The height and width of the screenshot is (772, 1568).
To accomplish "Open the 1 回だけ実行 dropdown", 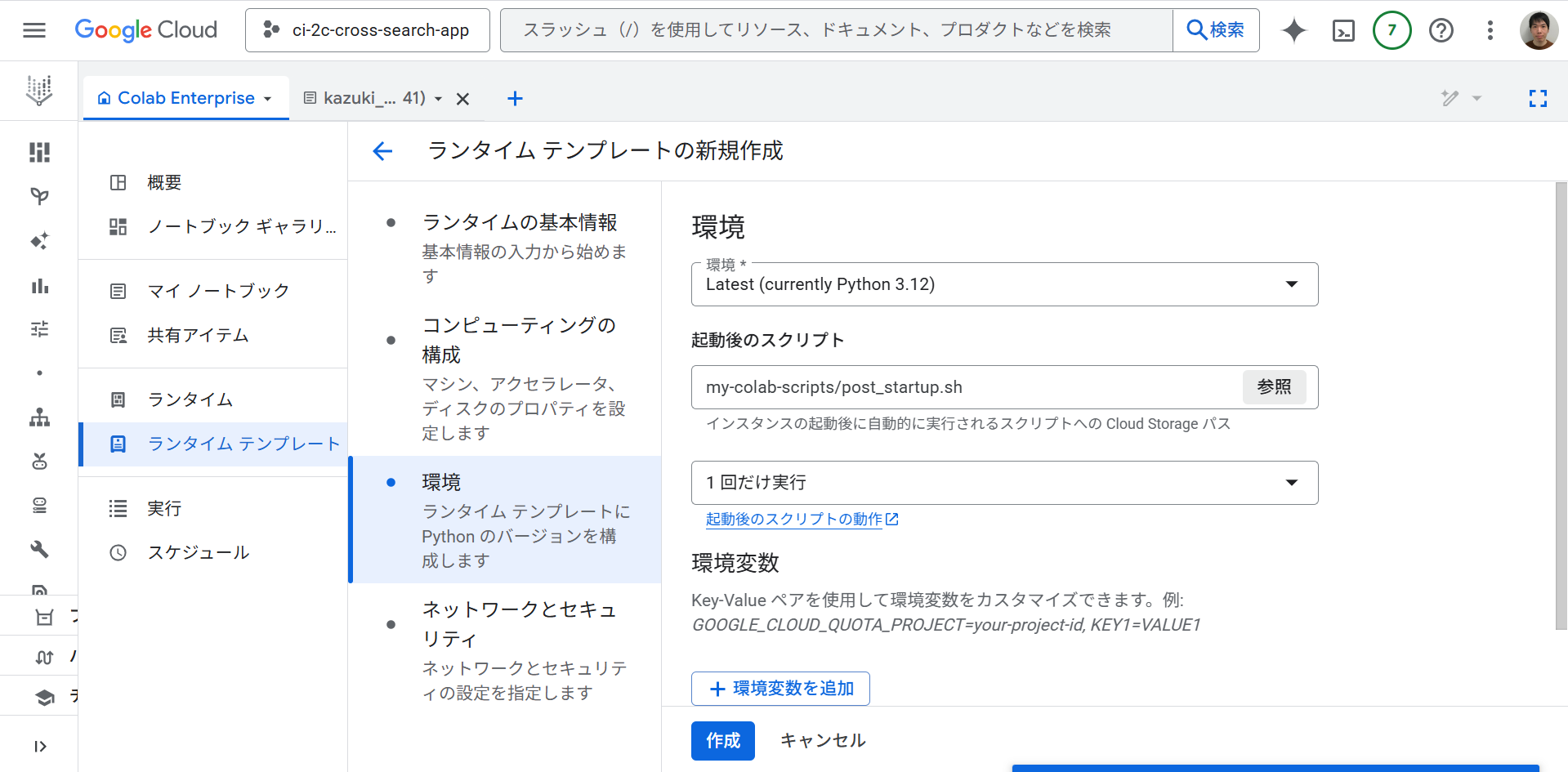I will 1004,483.
